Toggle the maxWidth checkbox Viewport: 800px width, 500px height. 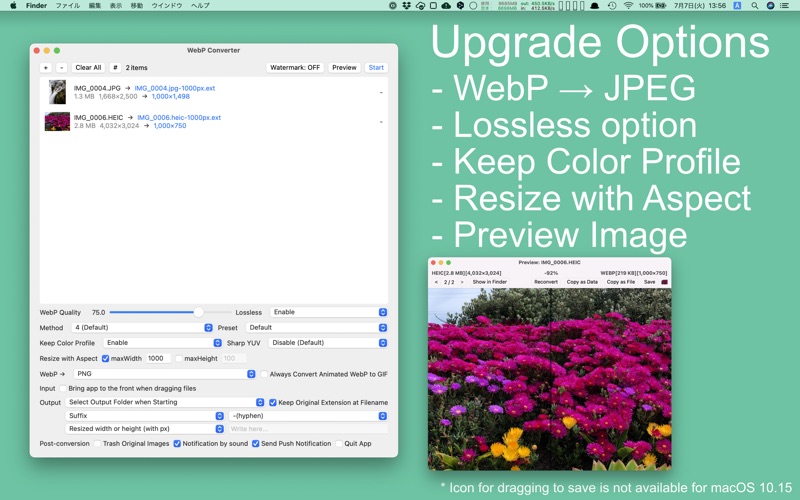coord(106,358)
